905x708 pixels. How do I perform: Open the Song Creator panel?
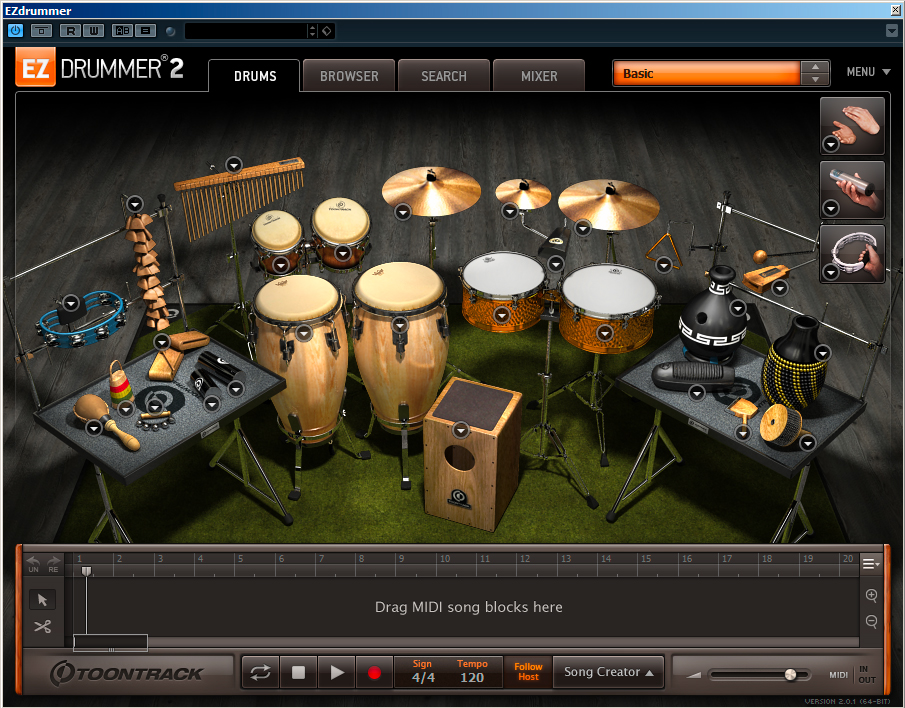click(608, 672)
